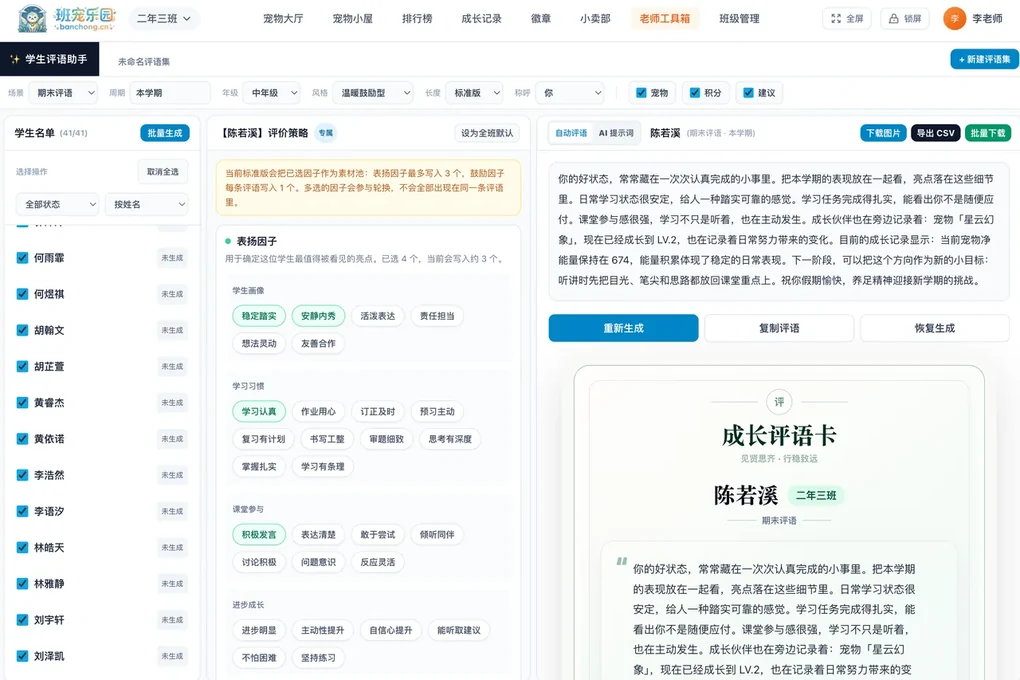Deselect the 安静内秀 factor tag
Image resolution: width=1020 pixels, height=680 pixels.
pyautogui.click(x=318, y=316)
